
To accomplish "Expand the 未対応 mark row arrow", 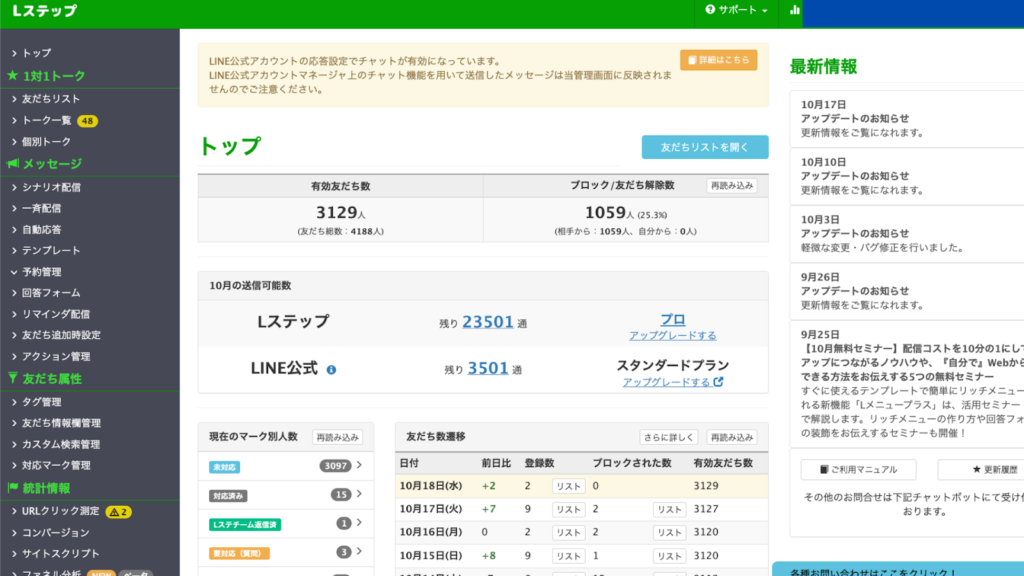I will pyautogui.click(x=359, y=465).
